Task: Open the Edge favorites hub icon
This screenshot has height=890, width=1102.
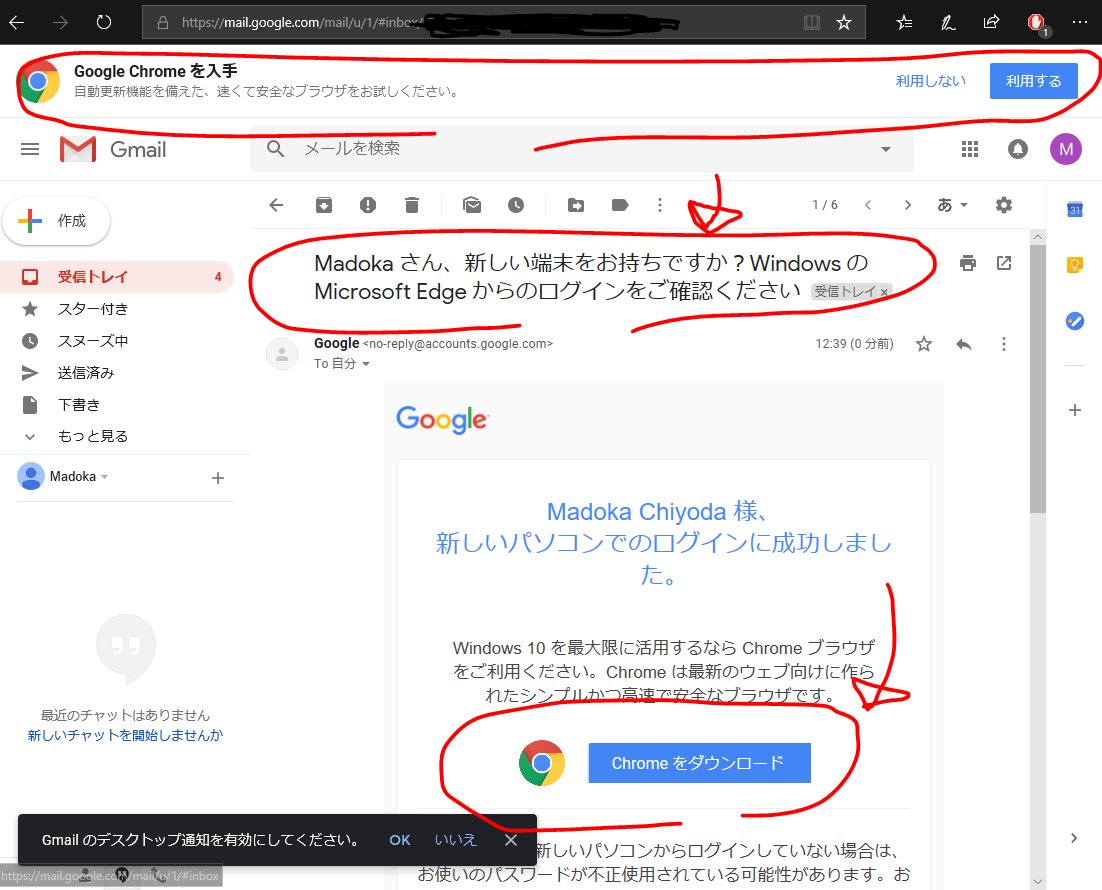Action: pos(905,22)
